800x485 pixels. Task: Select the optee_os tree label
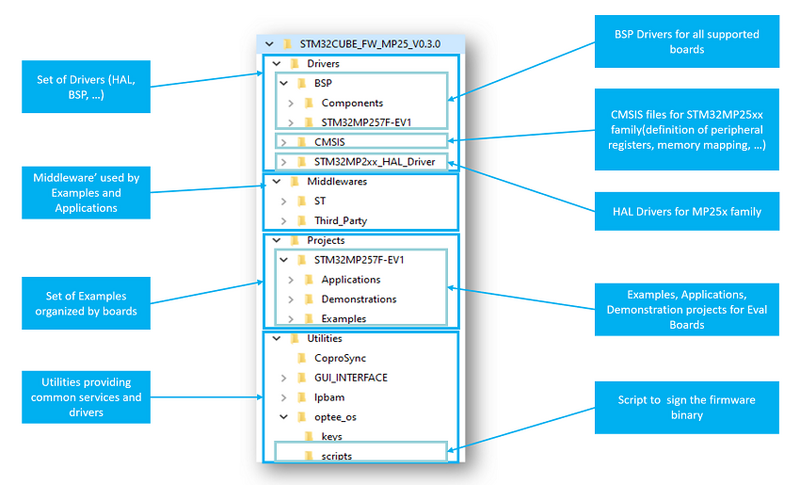click(335, 417)
